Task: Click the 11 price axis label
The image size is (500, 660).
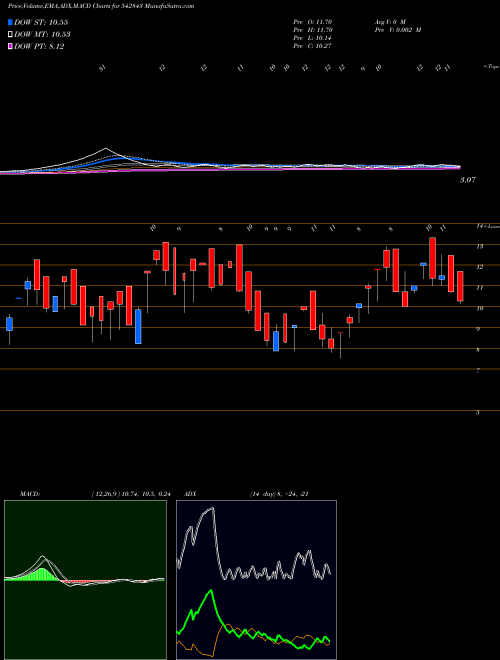Action: (479, 287)
